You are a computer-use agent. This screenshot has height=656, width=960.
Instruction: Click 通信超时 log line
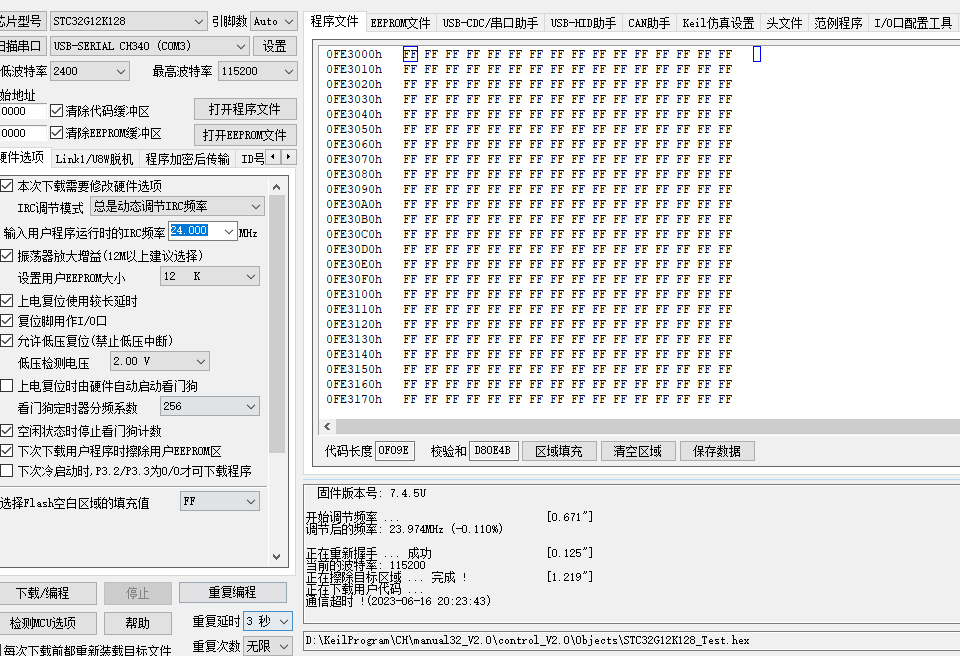(x=398, y=601)
